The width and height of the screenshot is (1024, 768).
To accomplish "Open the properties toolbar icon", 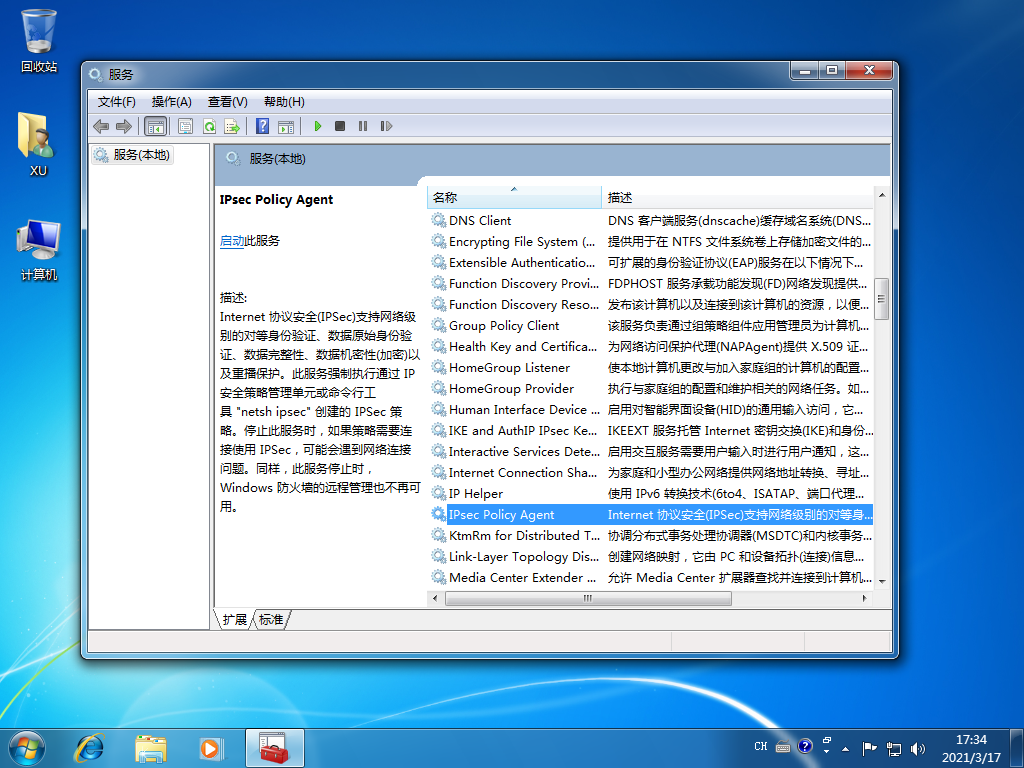I will coord(185,126).
